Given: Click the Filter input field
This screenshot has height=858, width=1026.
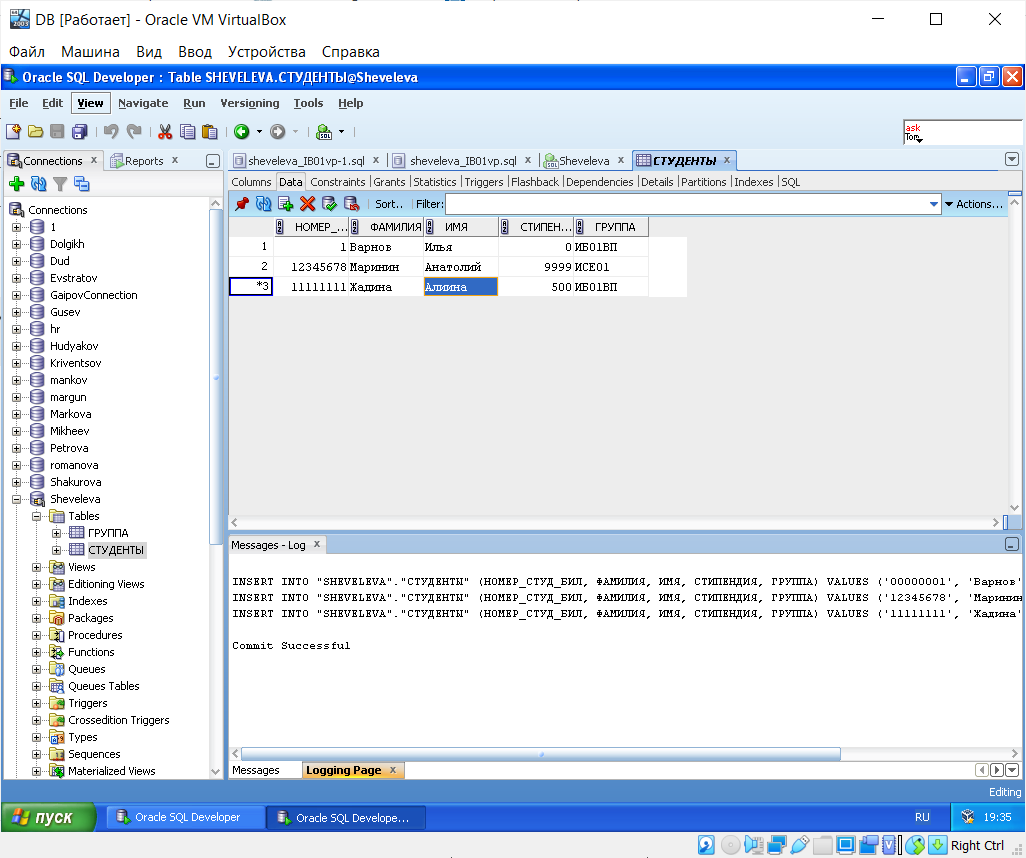Looking at the screenshot, I should click(x=686, y=204).
